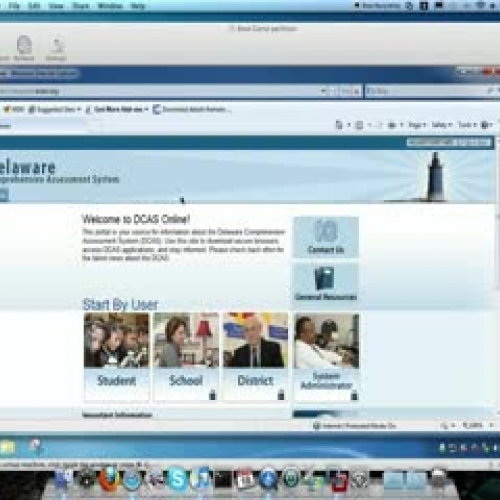Open the Suggested Sites favorites dropdown
This screenshot has height=500, width=500.
pos(55,109)
